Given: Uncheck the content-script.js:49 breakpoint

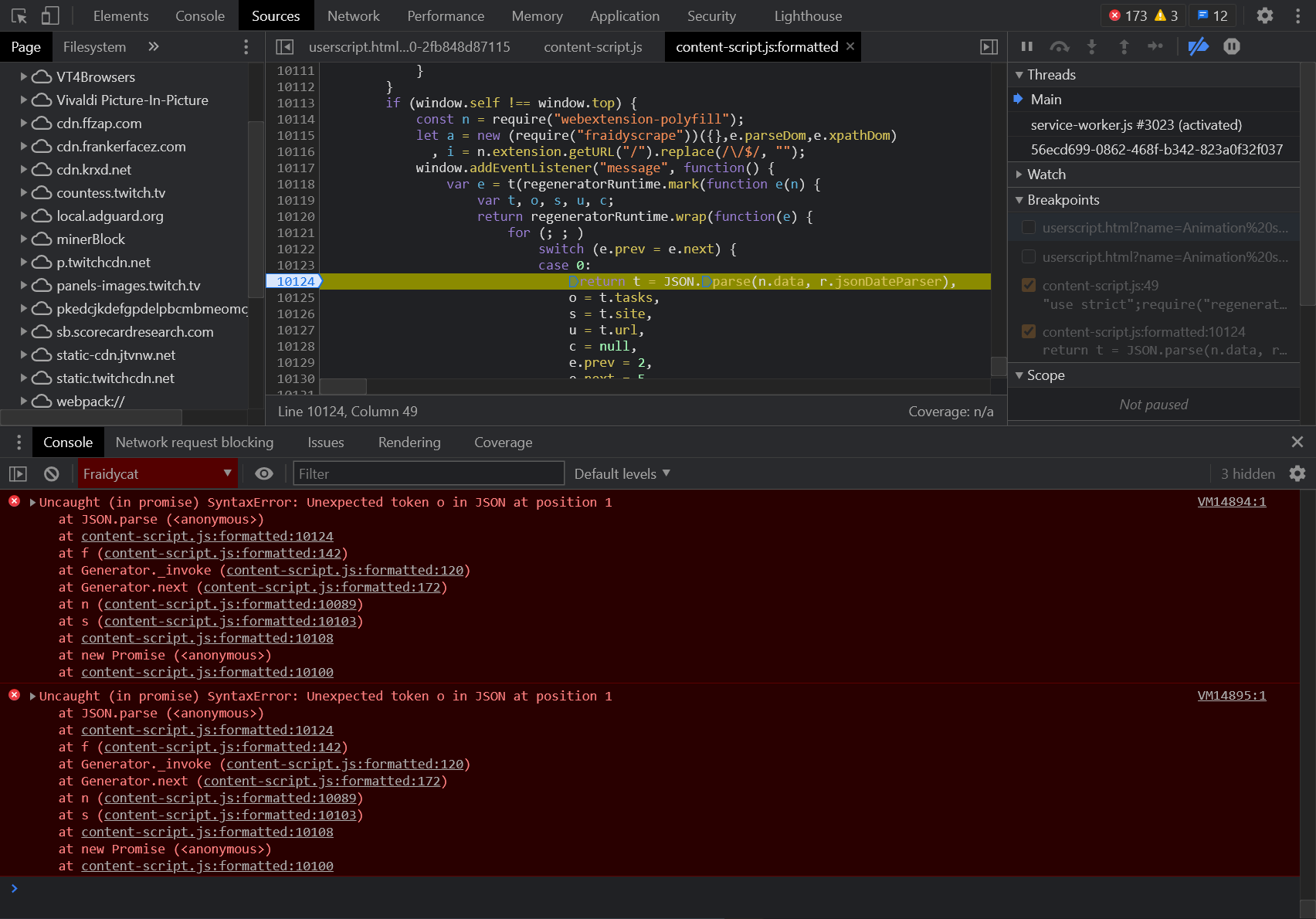Looking at the screenshot, I should pyautogui.click(x=1029, y=285).
